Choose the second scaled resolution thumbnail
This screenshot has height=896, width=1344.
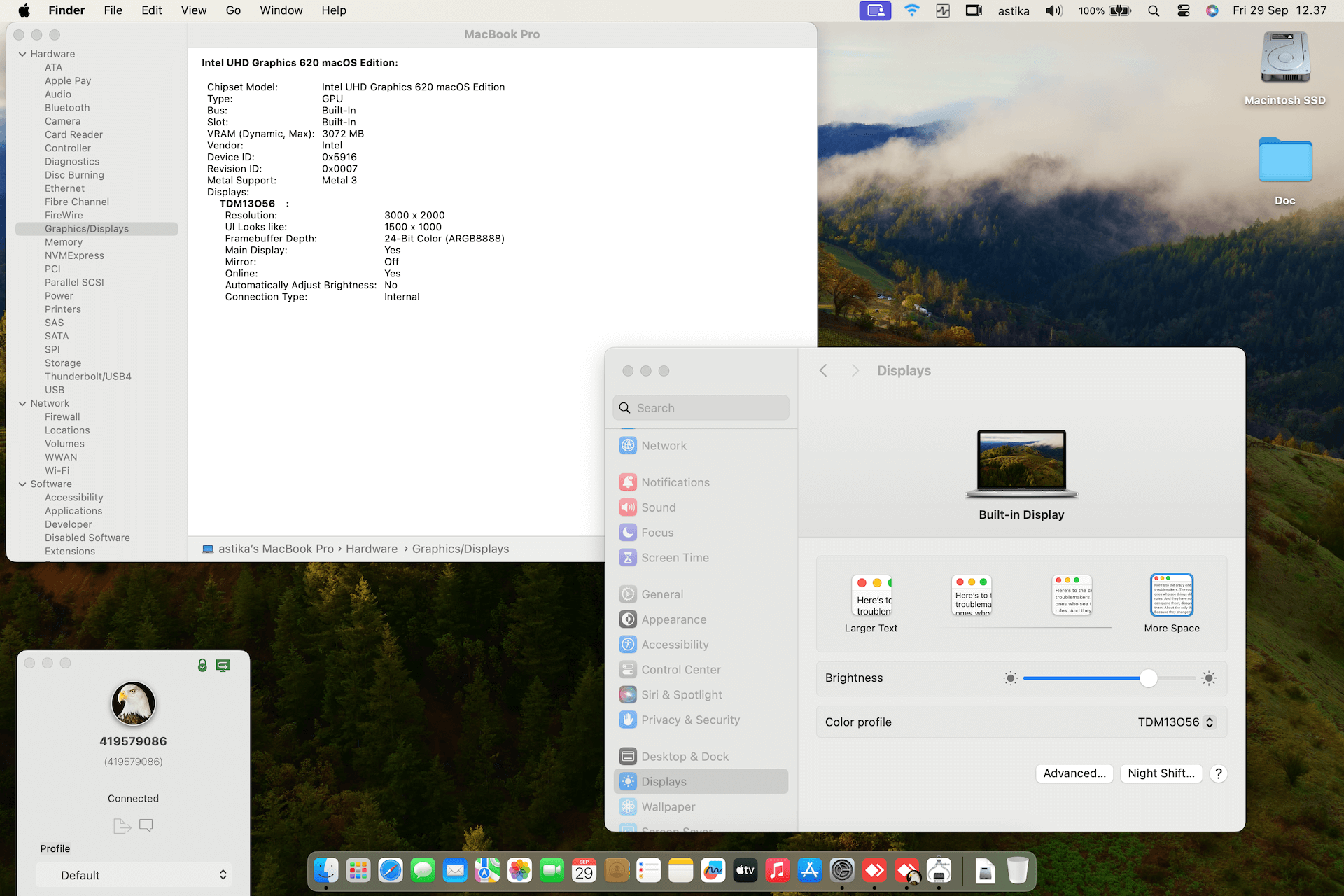(x=972, y=596)
